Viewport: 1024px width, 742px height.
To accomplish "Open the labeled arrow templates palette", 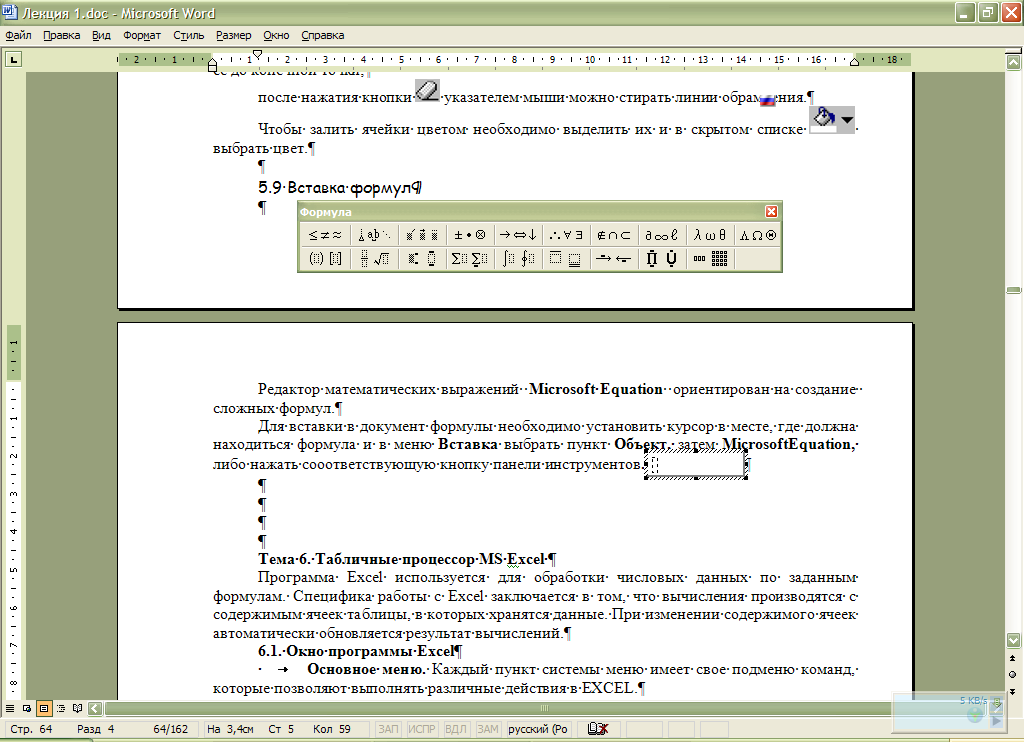I will pos(614,259).
